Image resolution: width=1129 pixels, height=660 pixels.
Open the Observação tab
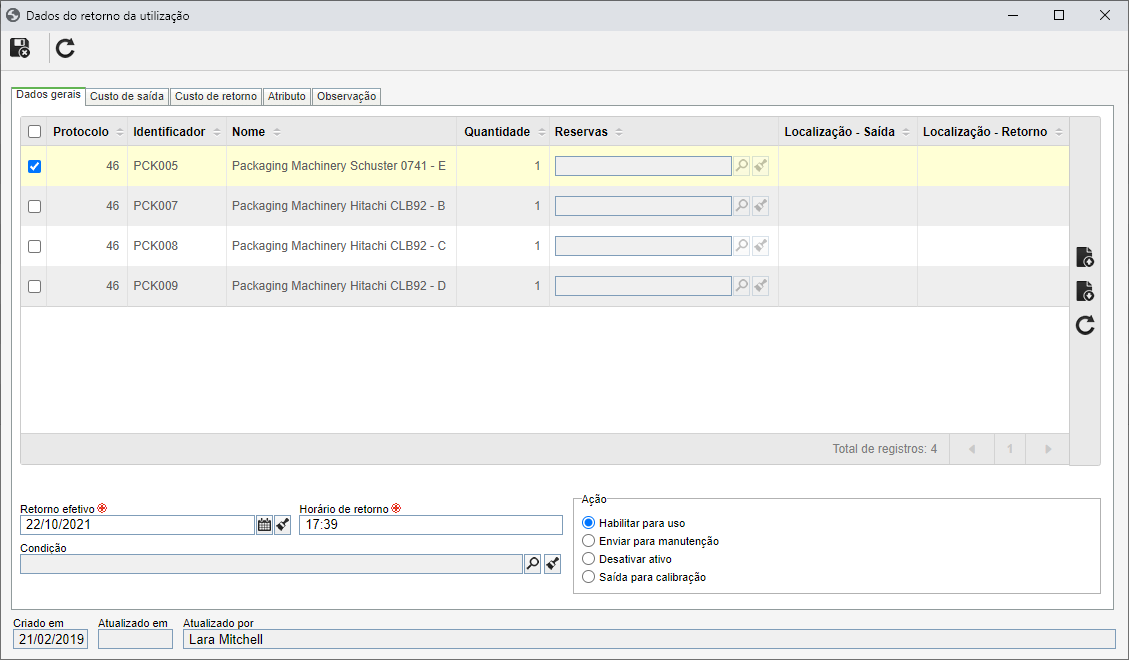(346, 96)
